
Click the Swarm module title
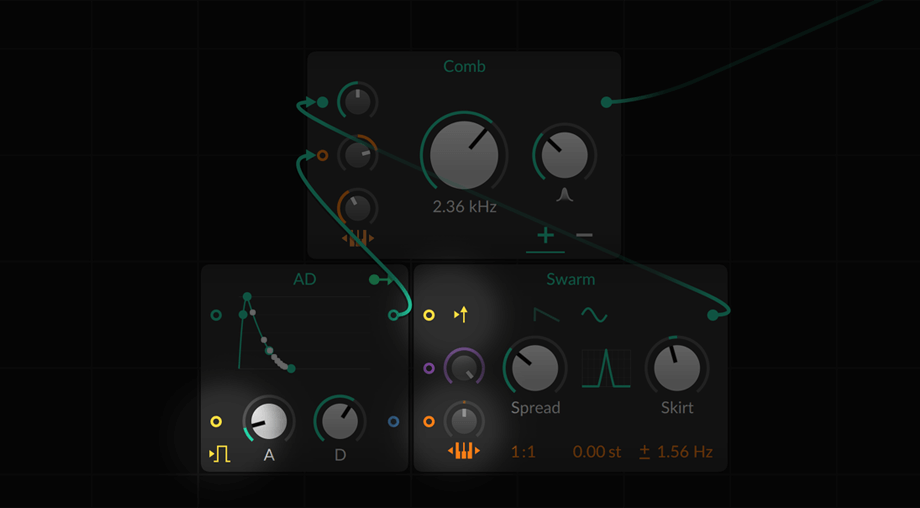(x=570, y=279)
